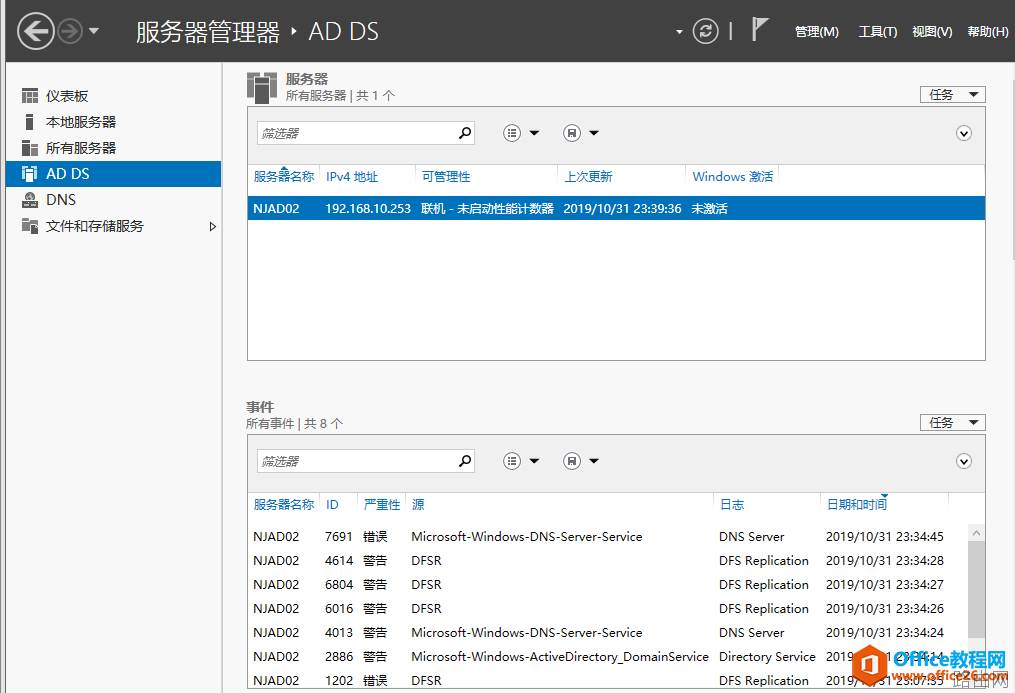Click the 本地服务器 server icon

(x=29, y=122)
